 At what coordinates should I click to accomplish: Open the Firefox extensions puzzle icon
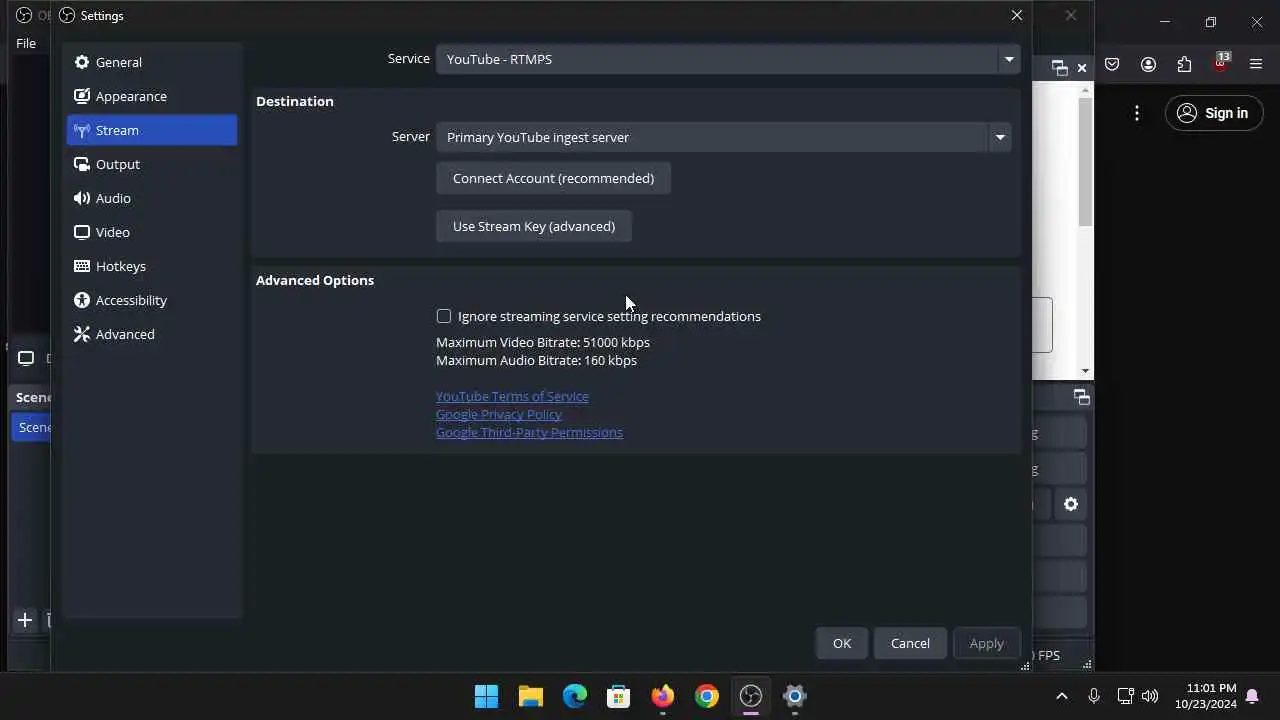coord(1184,65)
